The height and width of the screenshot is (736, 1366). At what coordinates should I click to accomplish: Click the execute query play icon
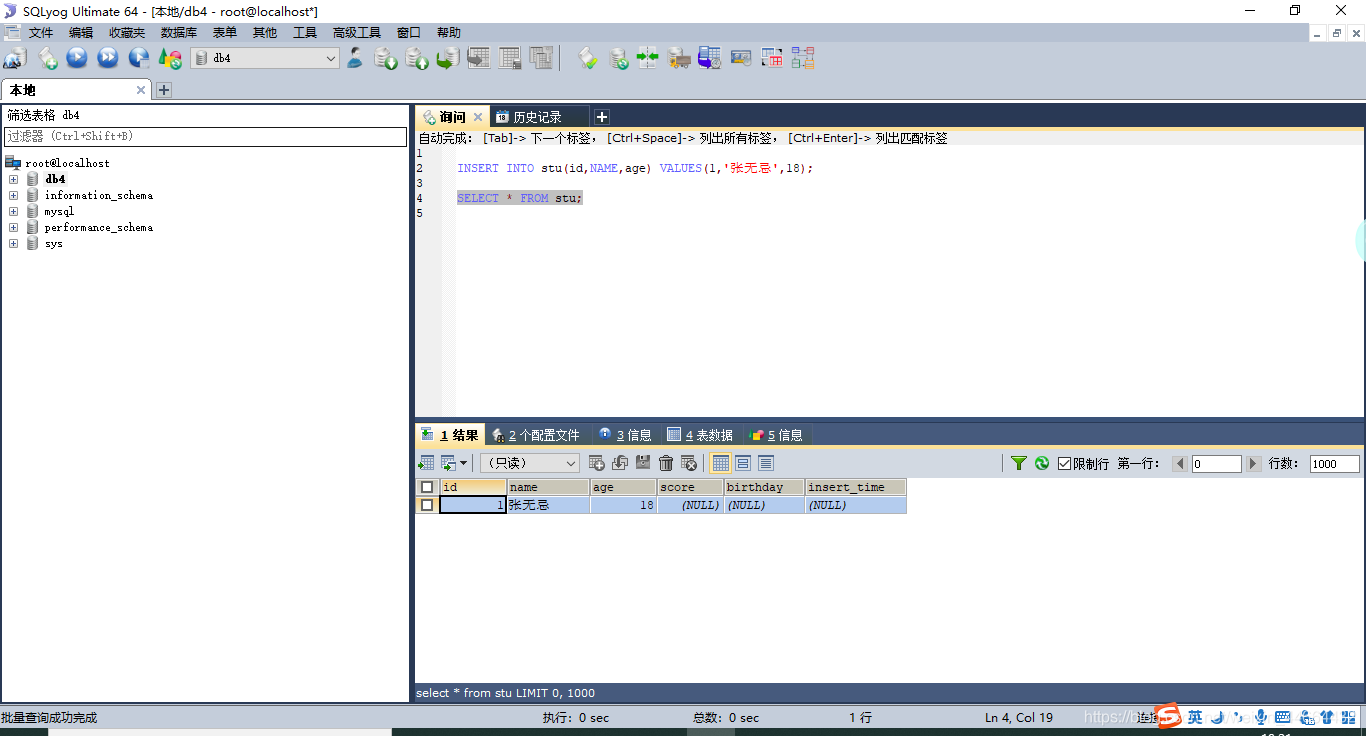point(77,58)
